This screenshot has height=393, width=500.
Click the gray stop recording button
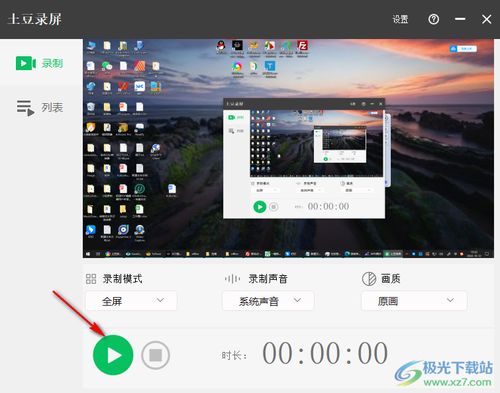click(x=156, y=355)
